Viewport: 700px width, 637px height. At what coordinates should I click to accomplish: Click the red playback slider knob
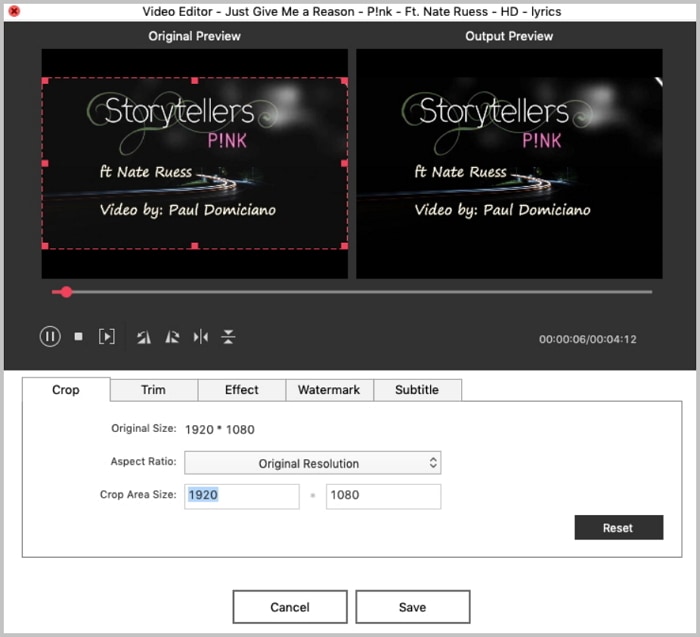coord(67,292)
